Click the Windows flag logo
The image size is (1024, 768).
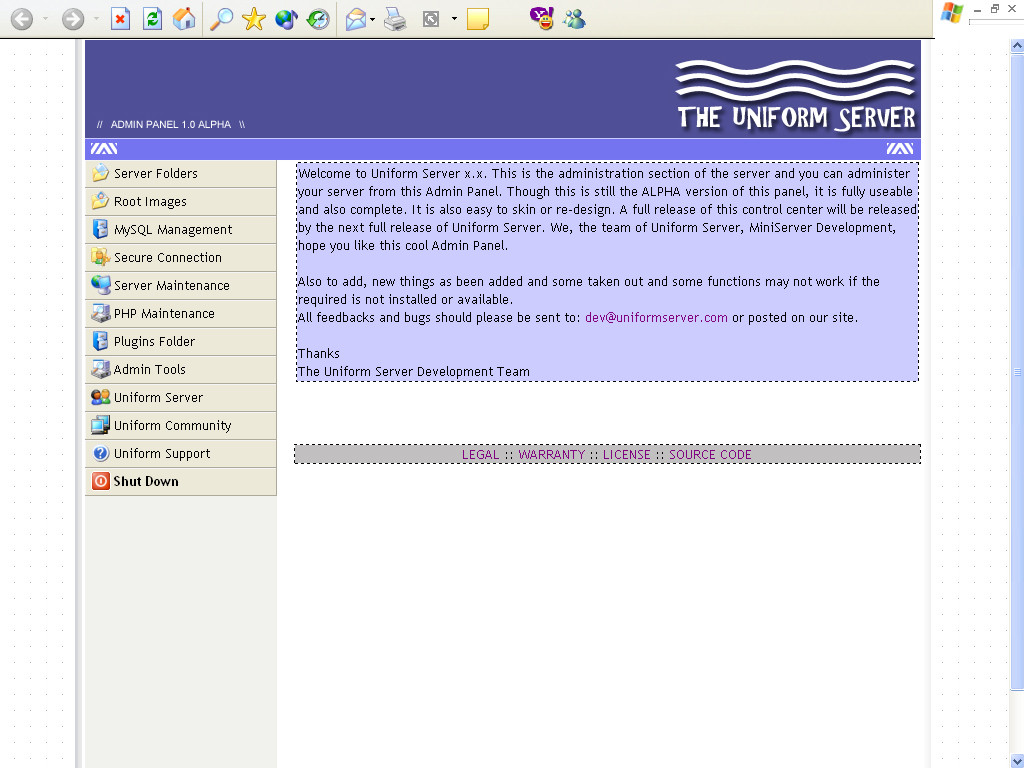[952, 13]
